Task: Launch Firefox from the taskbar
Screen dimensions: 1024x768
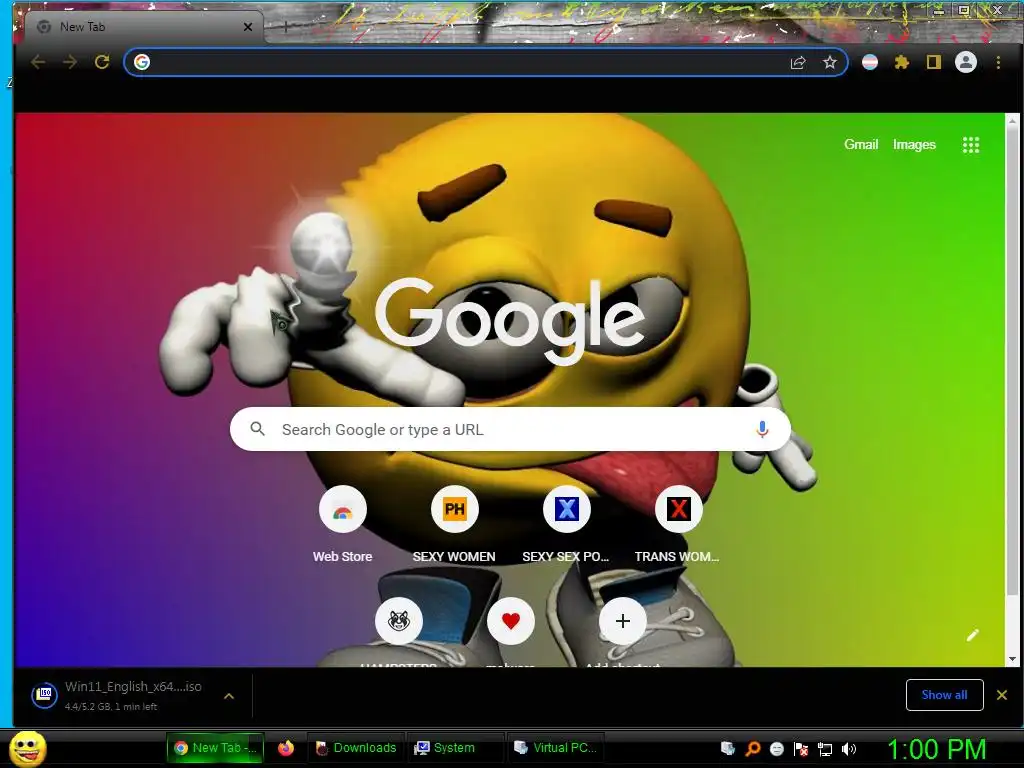Action: pyautogui.click(x=286, y=748)
